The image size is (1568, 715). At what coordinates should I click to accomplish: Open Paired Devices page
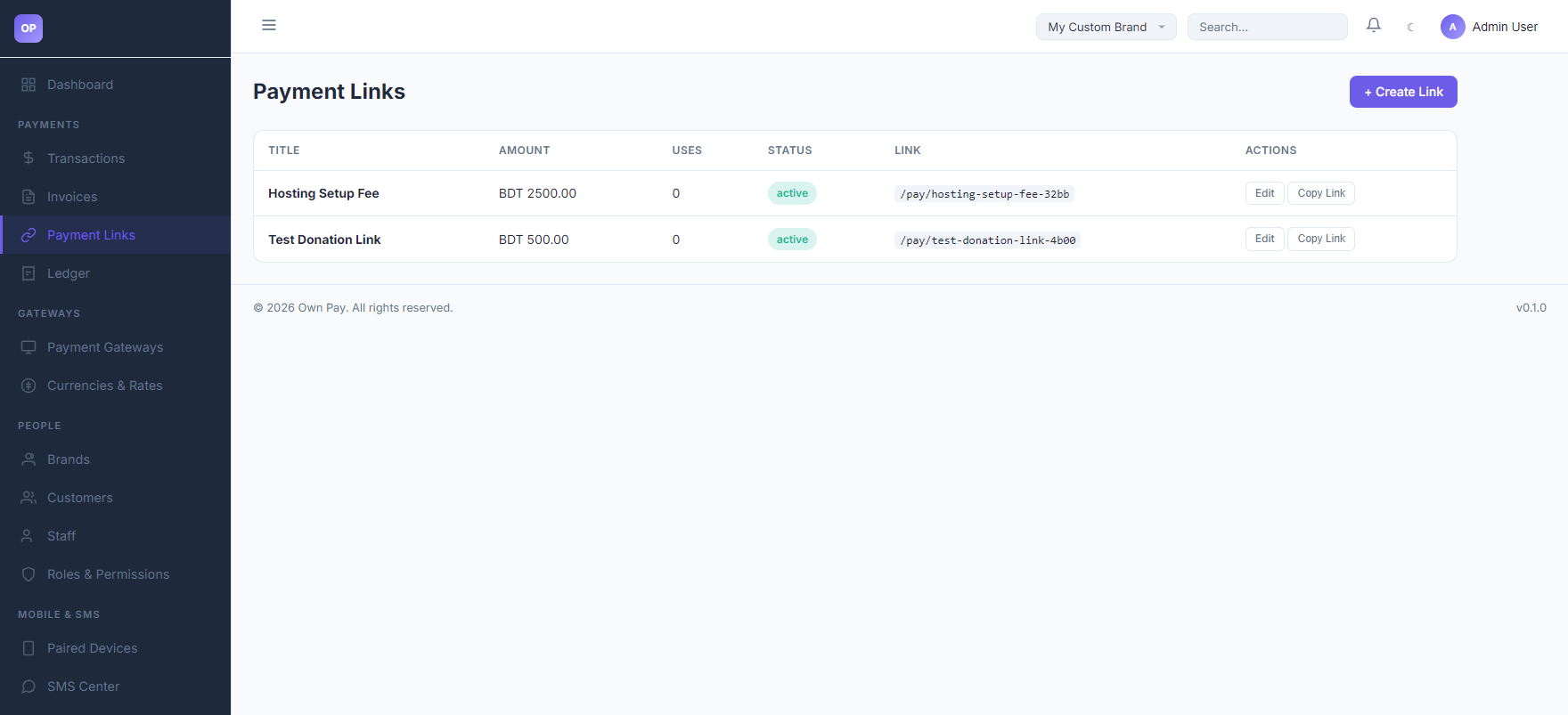point(115,648)
